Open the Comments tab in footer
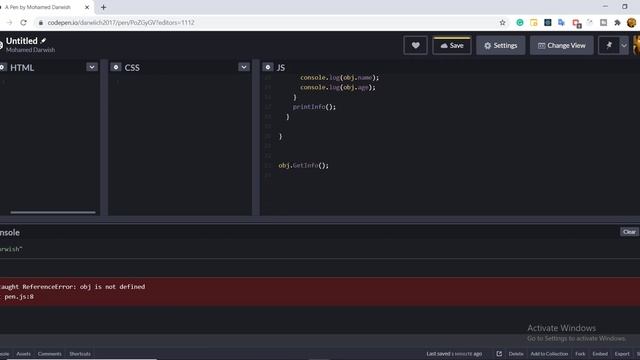Viewport: 640px width, 360px height. [x=49, y=354]
